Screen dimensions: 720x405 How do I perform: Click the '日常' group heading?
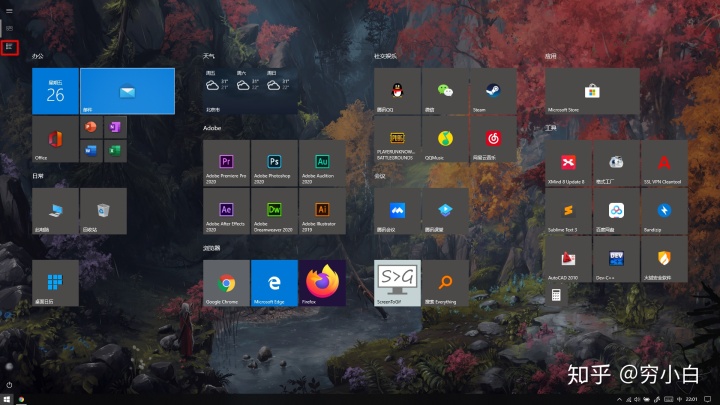point(38,176)
